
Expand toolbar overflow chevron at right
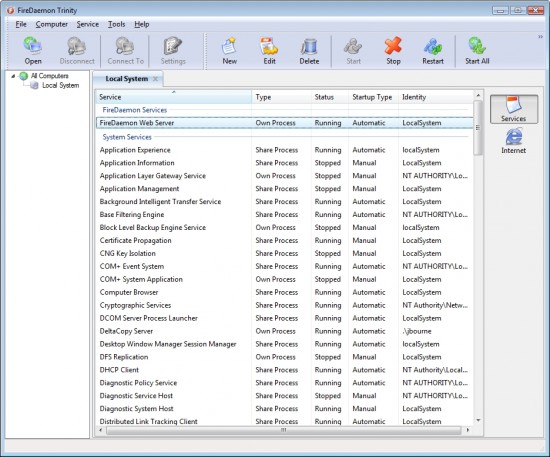541,37
